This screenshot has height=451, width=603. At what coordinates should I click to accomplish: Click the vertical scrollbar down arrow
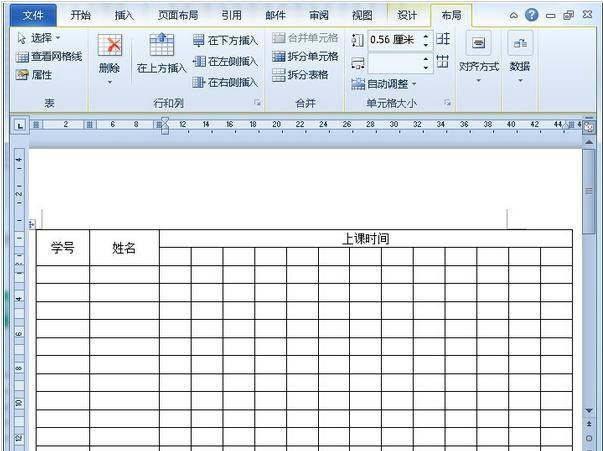589,411
